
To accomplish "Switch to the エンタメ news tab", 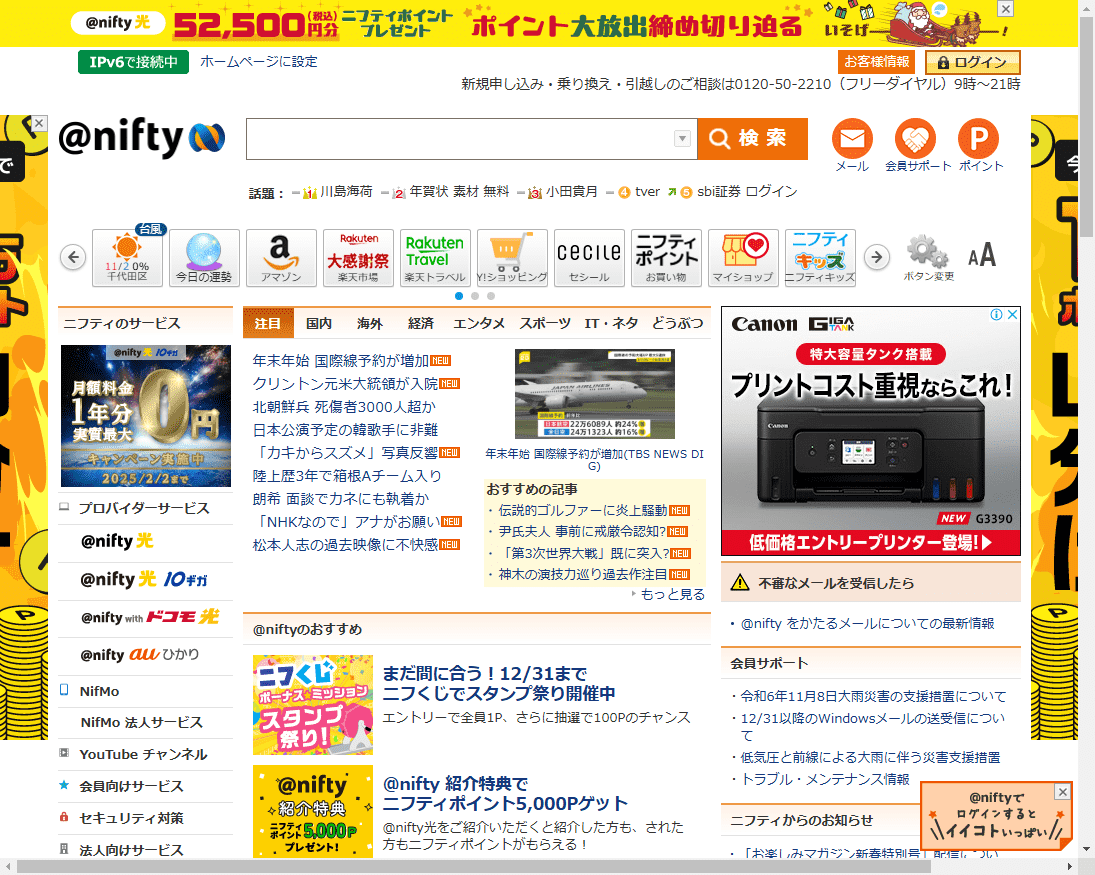I will [x=479, y=323].
